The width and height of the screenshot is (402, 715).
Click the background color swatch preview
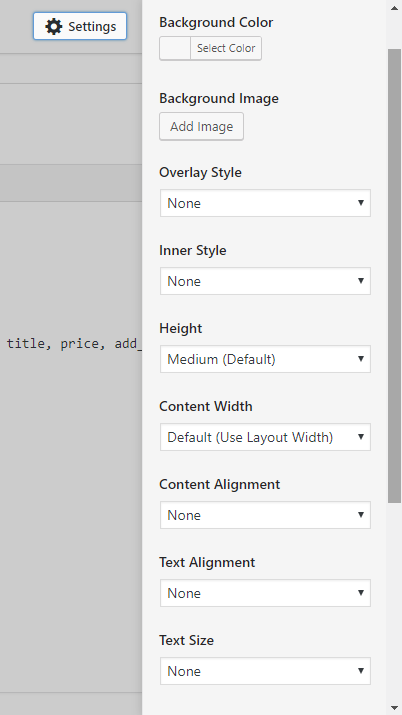(x=175, y=48)
